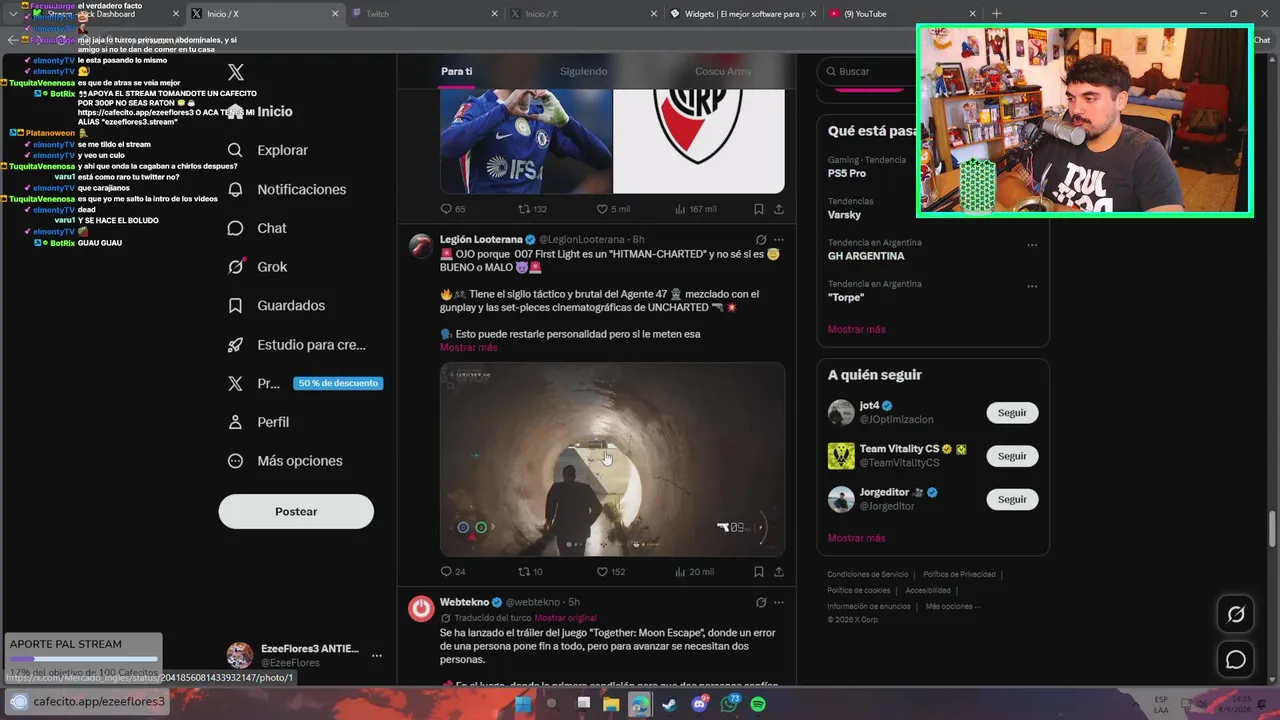
Task: Open Premium 50 % de descuento offer
Action: pyautogui.click(x=305, y=383)
